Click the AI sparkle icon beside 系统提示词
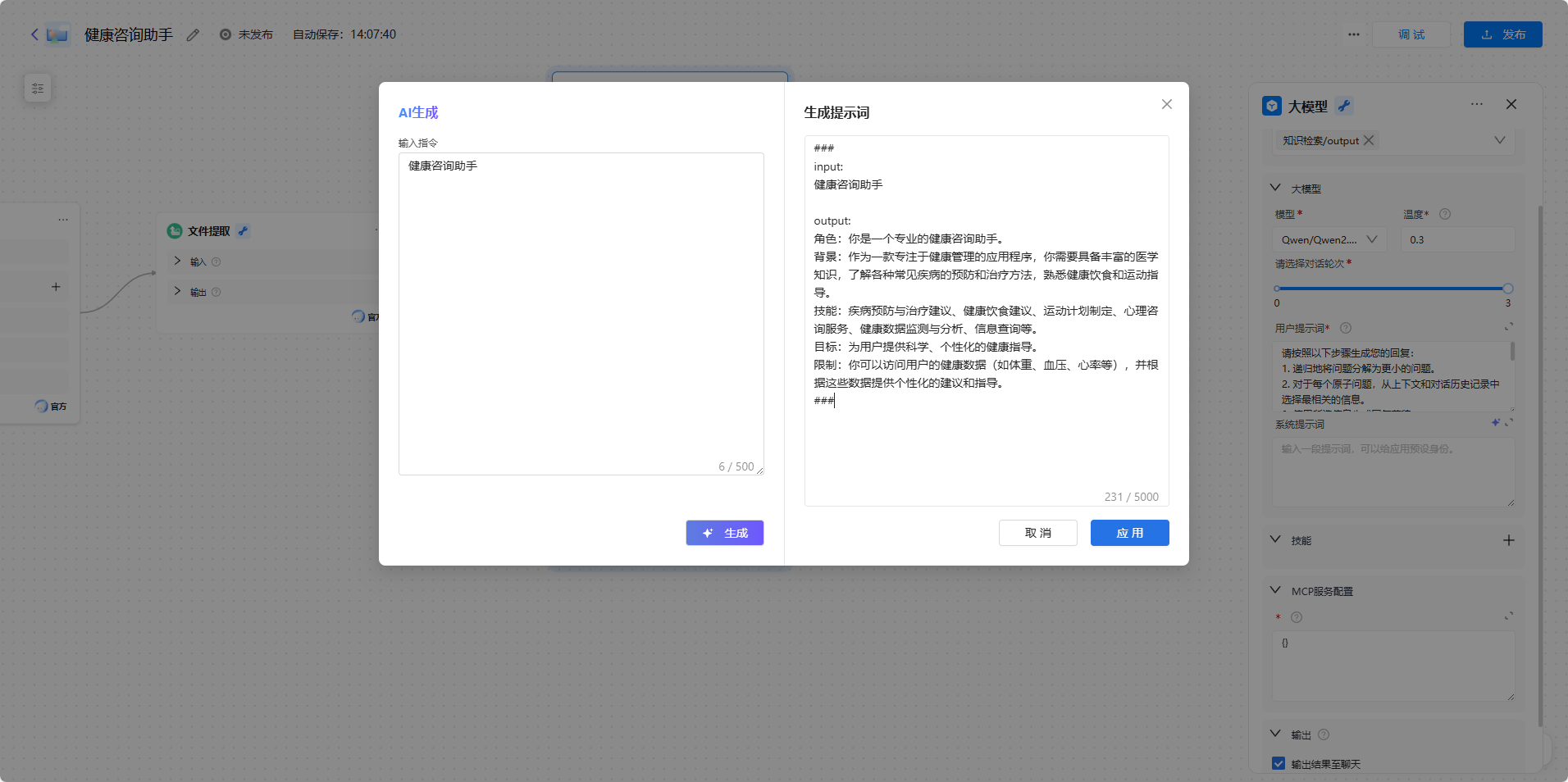 click(1496, 423)
